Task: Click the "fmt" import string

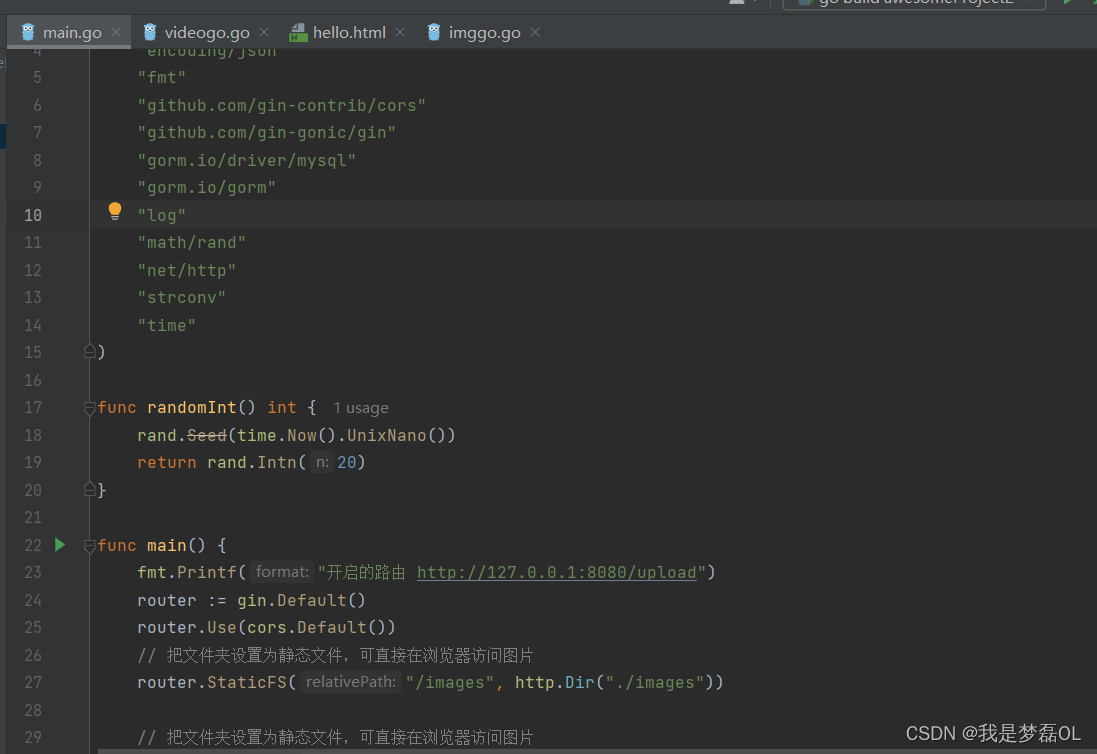Action: pos(162,78)
